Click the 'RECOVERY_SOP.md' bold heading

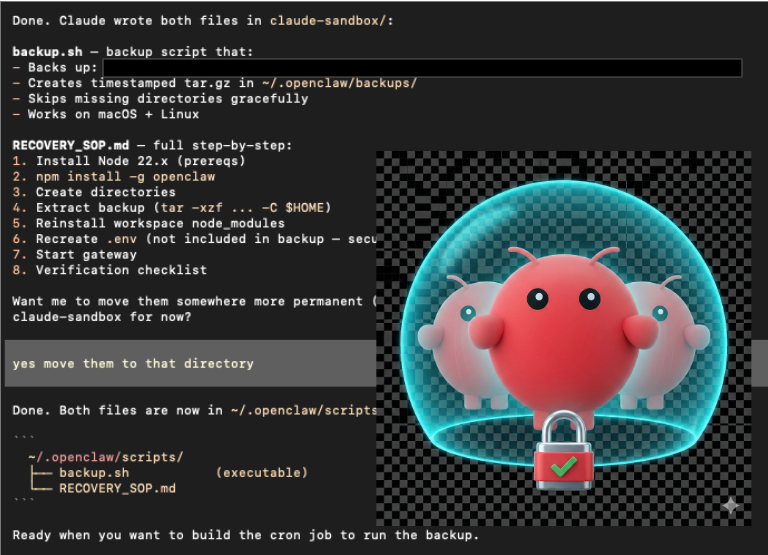(71, 145)
